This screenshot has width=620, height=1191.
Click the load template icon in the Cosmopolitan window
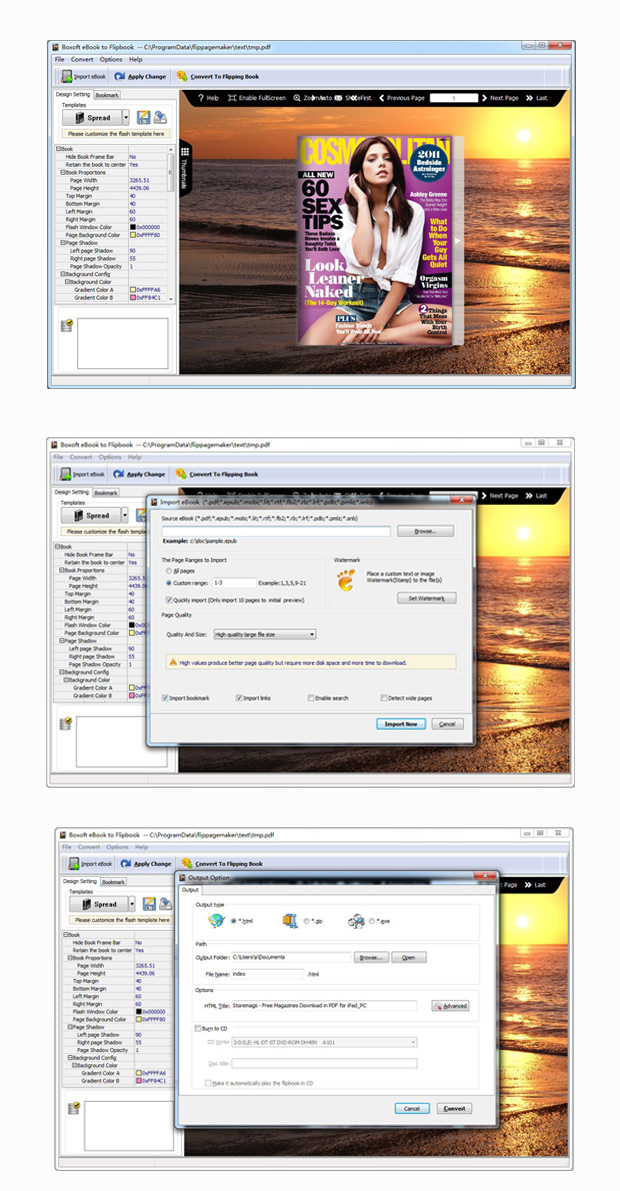[160, 117]
